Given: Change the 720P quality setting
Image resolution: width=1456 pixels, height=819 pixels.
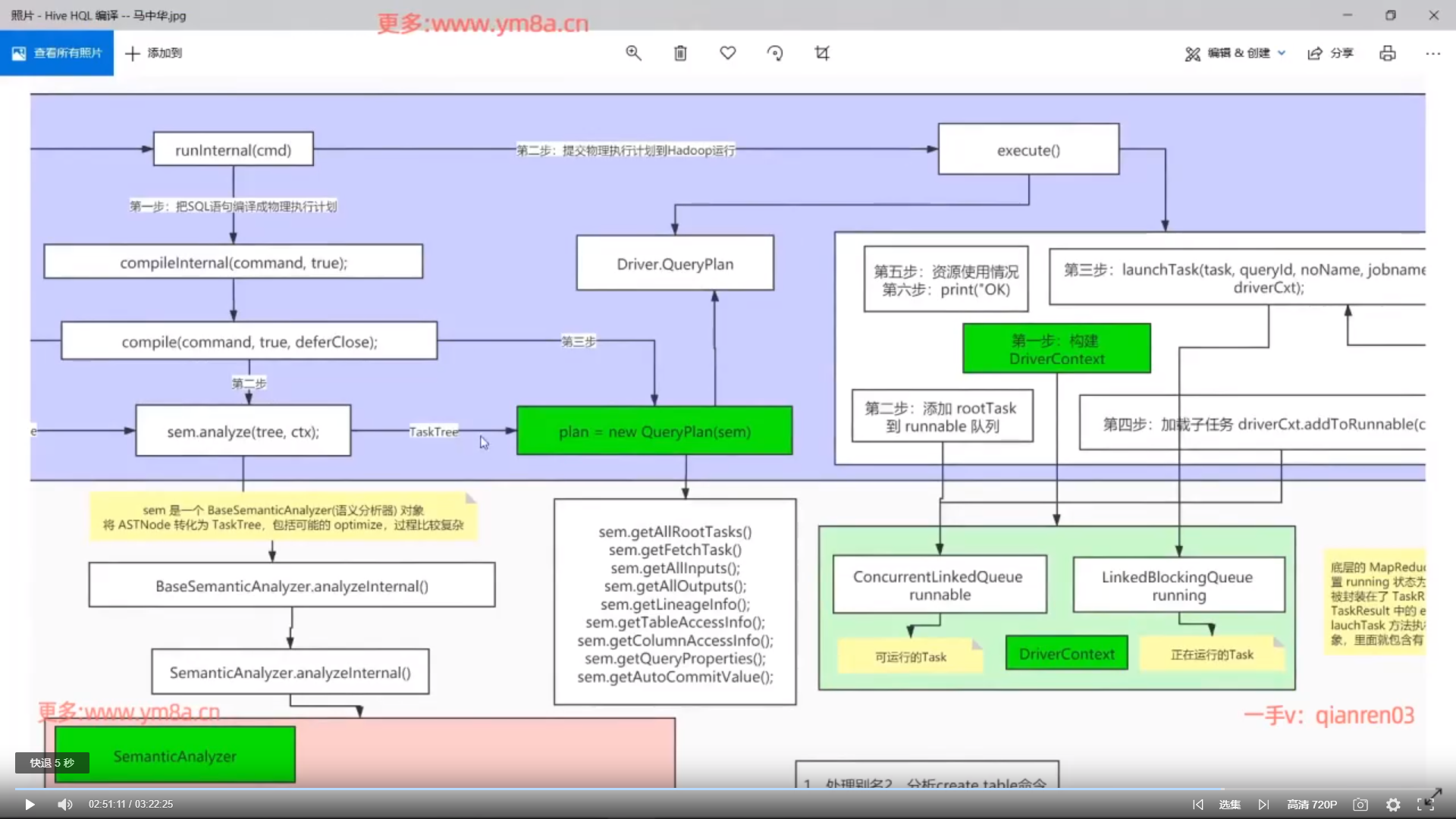Looking at the screenshot, I should pos(1312,805).
